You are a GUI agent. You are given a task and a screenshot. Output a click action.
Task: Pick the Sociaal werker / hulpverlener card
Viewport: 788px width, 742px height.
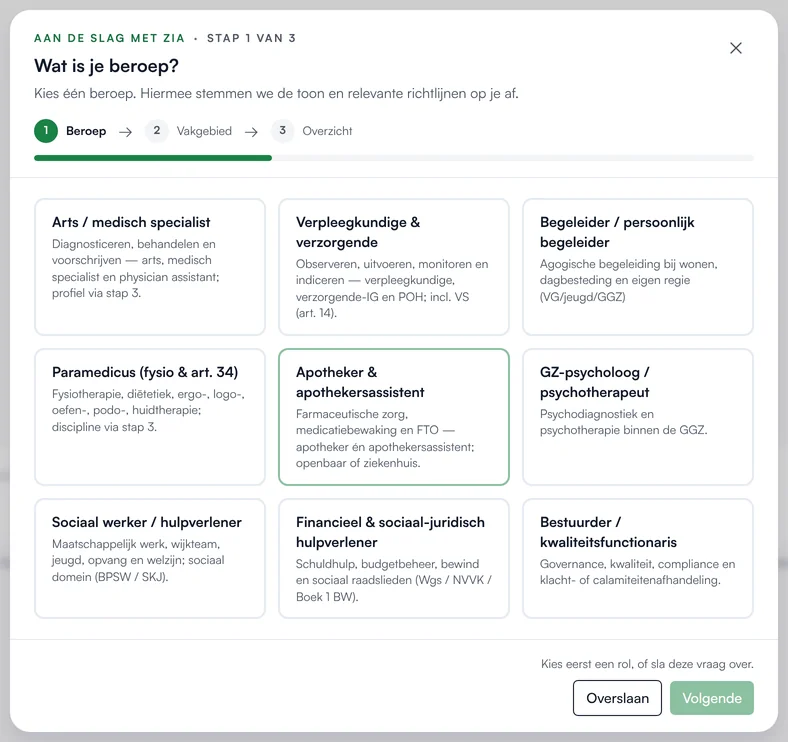150,559
